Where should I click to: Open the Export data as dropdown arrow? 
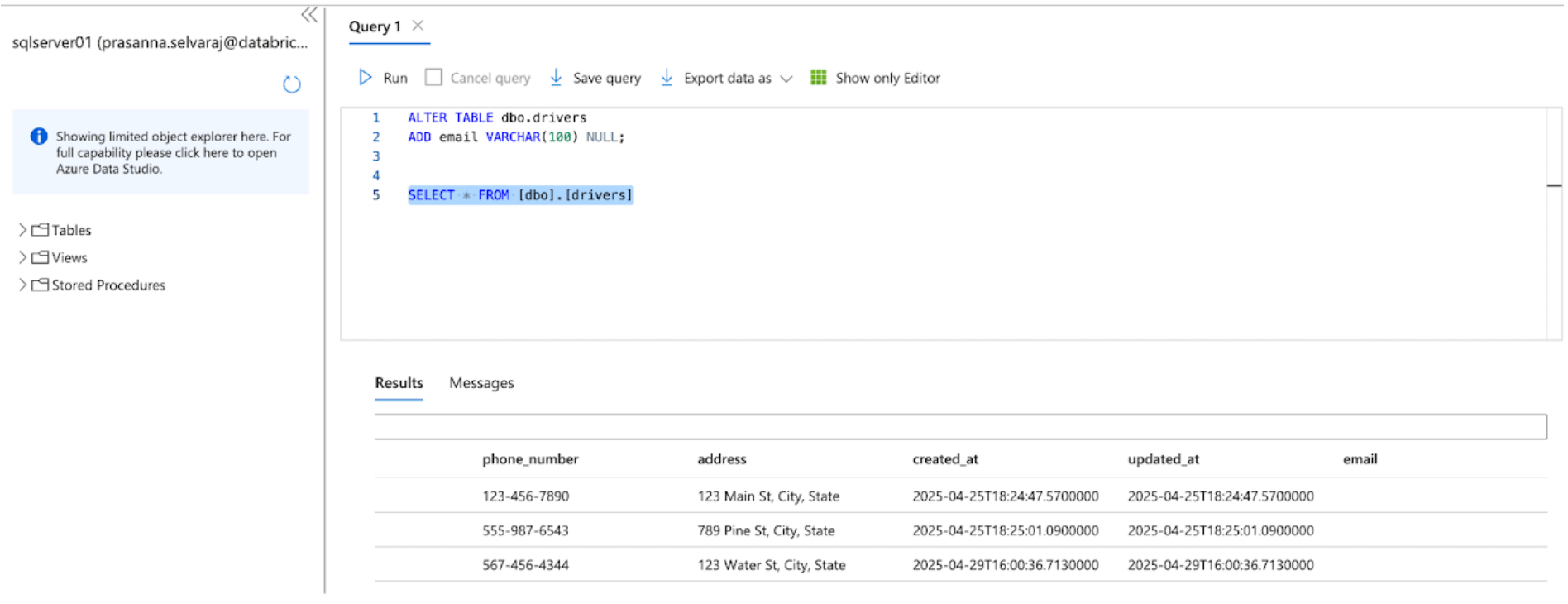pos(786,79)
